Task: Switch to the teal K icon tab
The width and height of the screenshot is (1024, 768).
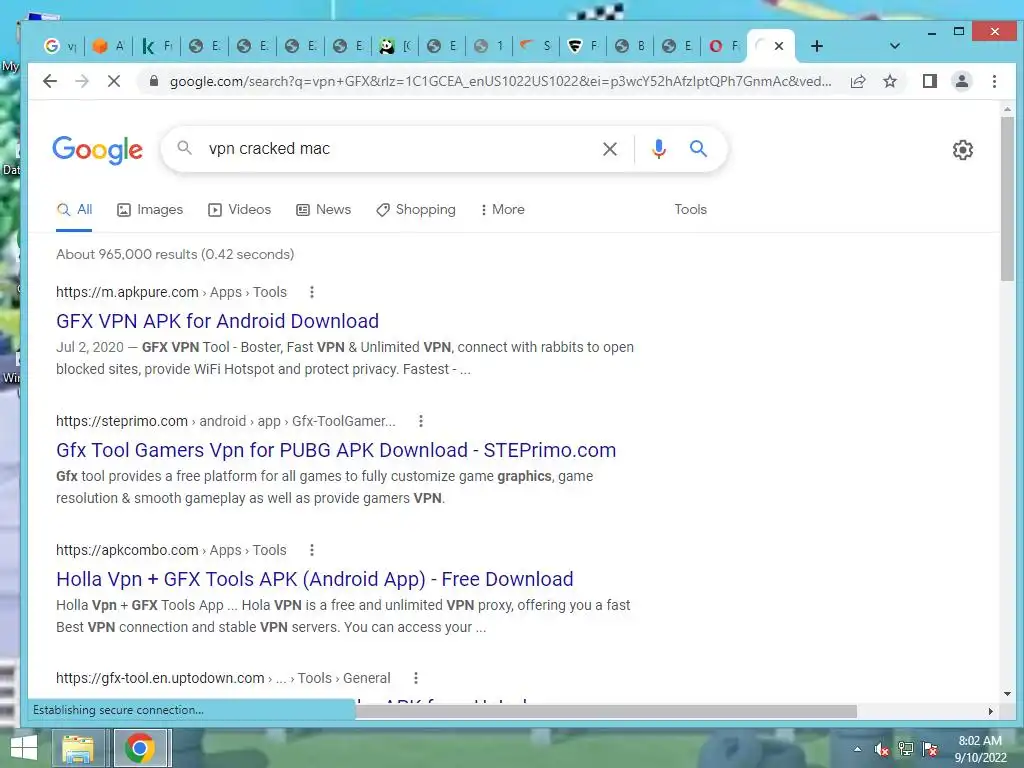Action: click(x=157, y=46)
